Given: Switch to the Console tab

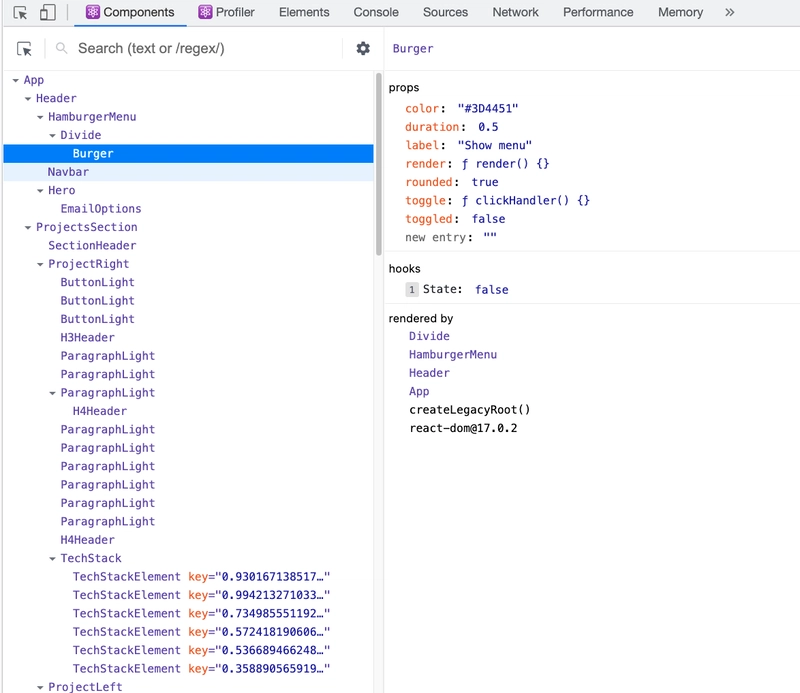Looking at the screenshot, I should tap(376, 12).
